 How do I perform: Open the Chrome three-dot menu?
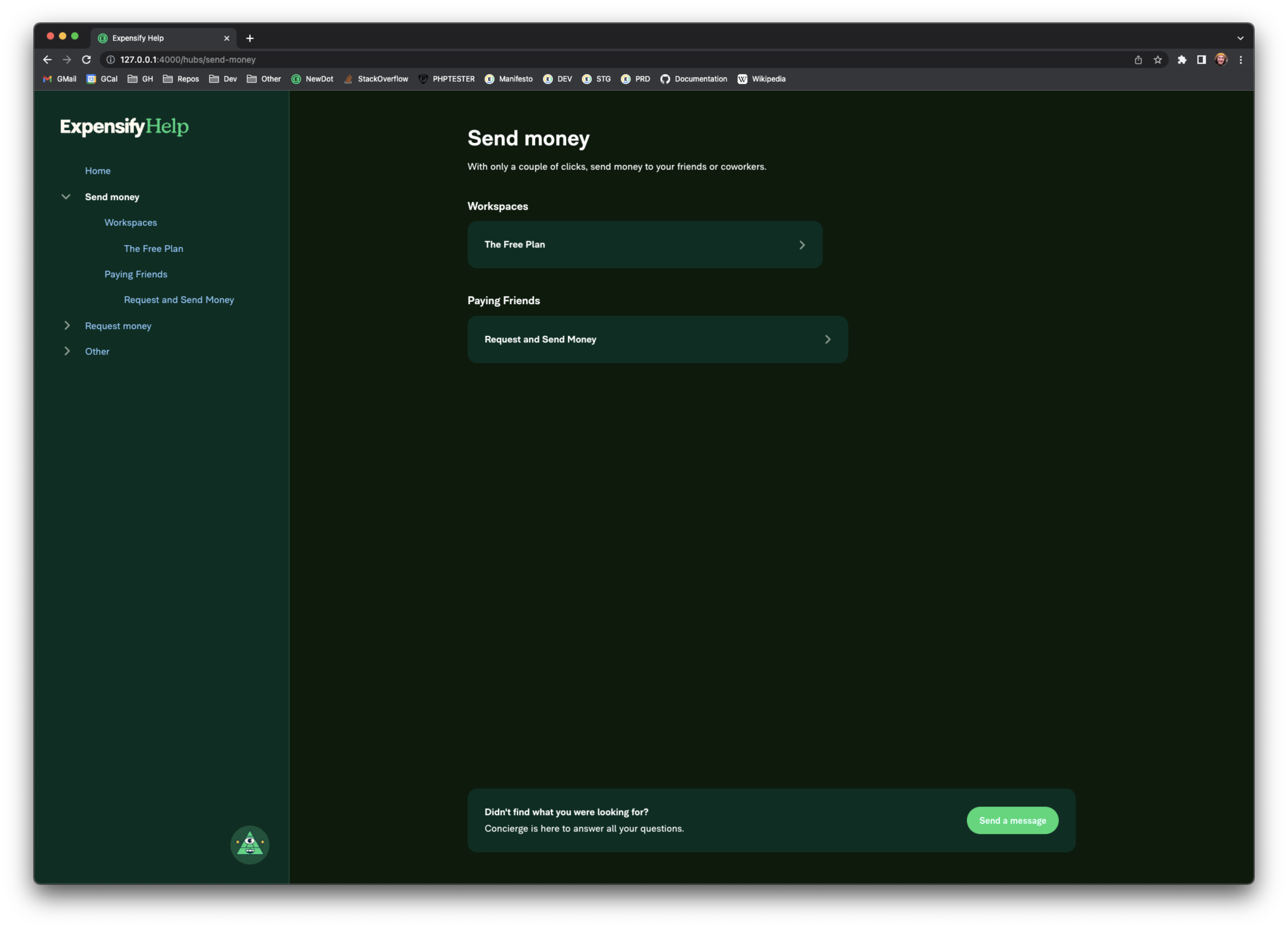(1240, 60)
